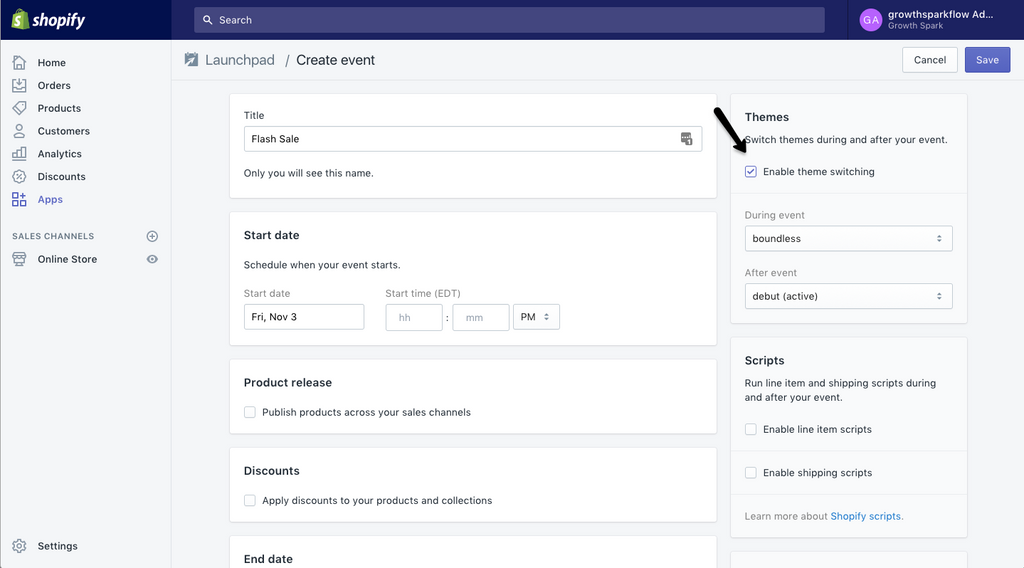Enable line item scripts checkbox

751,430
